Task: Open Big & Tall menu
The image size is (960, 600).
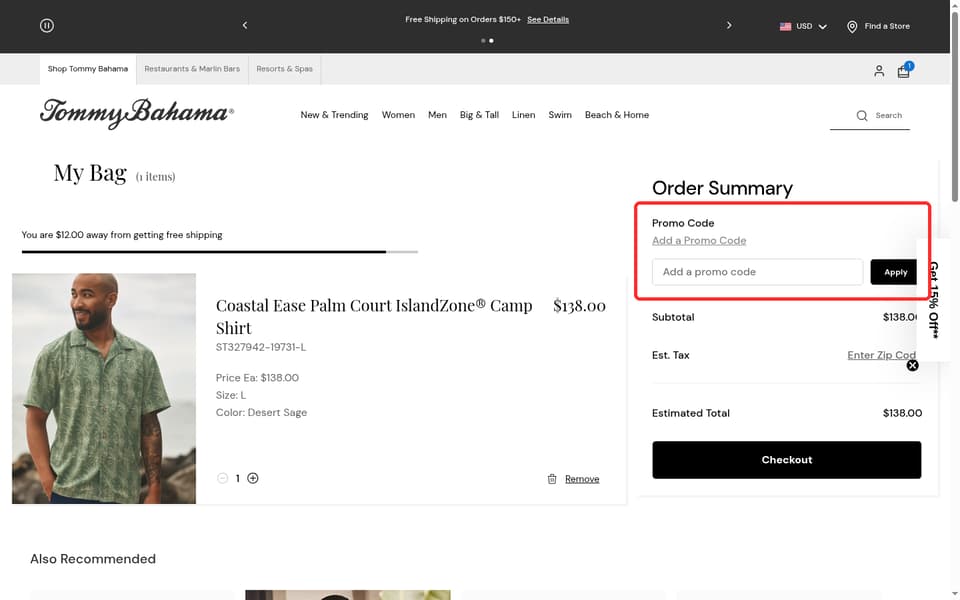Action: tap(479, 115)
